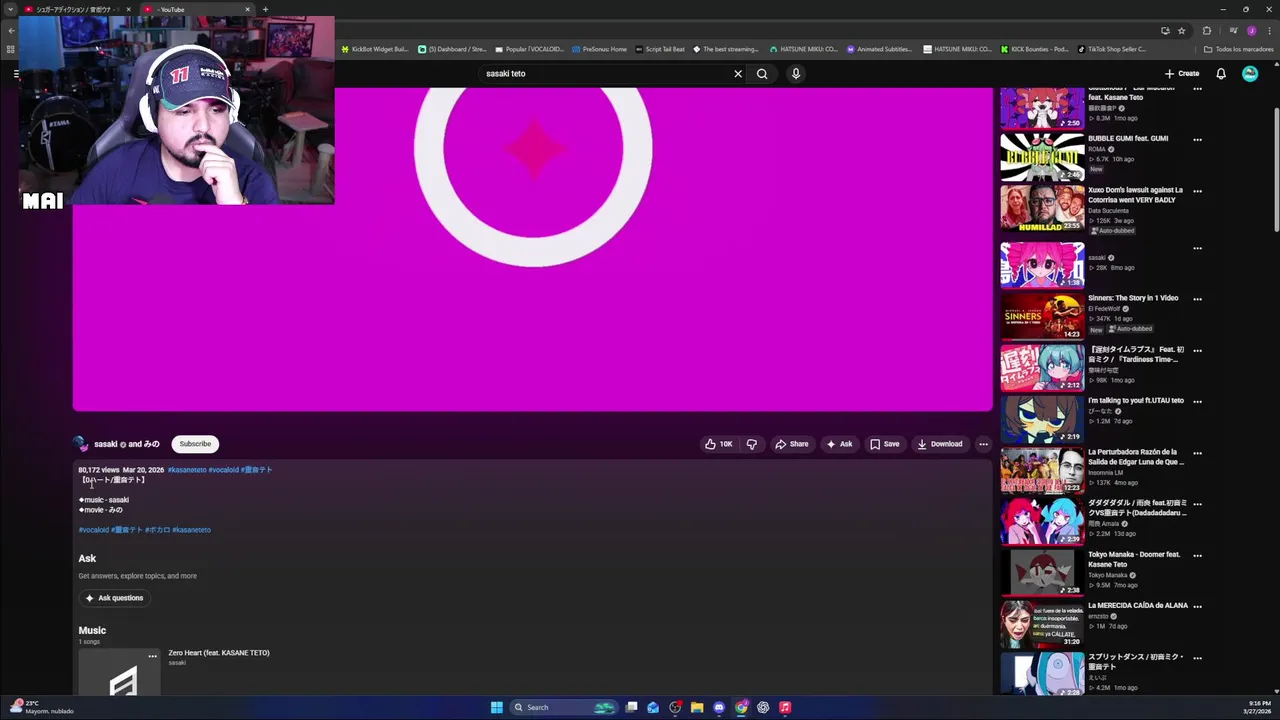Click the Share button
Image resolution: width=1280 pixels, height=720 pixels.
(x=791, y=444)
